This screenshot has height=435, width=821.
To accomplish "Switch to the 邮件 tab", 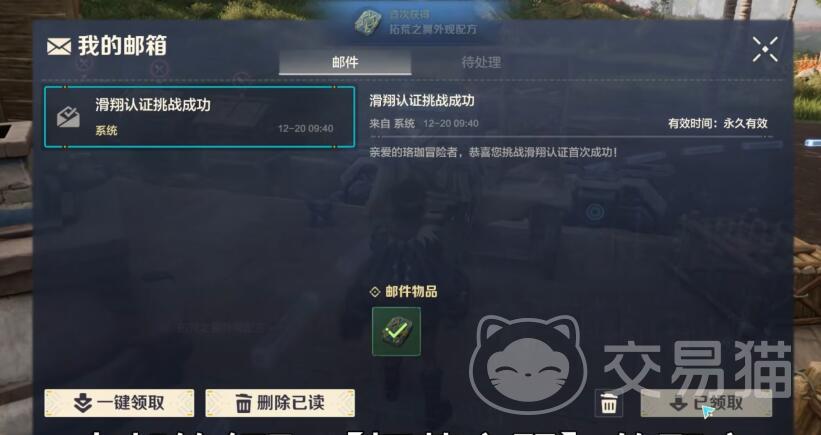I will tap(345, 63).
